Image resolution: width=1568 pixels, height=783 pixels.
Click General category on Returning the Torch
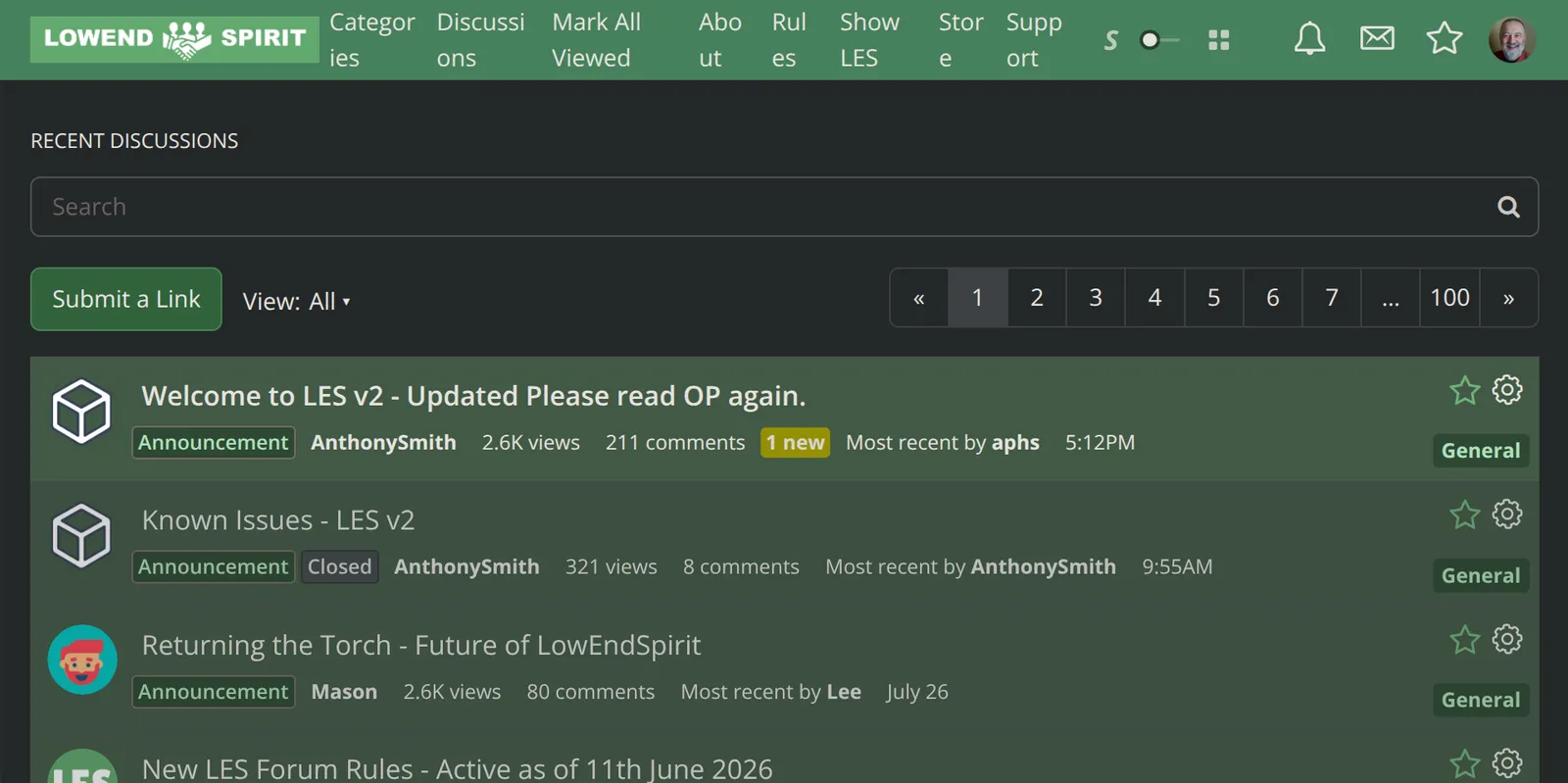pyautogui.click(x=1481, y=700)
